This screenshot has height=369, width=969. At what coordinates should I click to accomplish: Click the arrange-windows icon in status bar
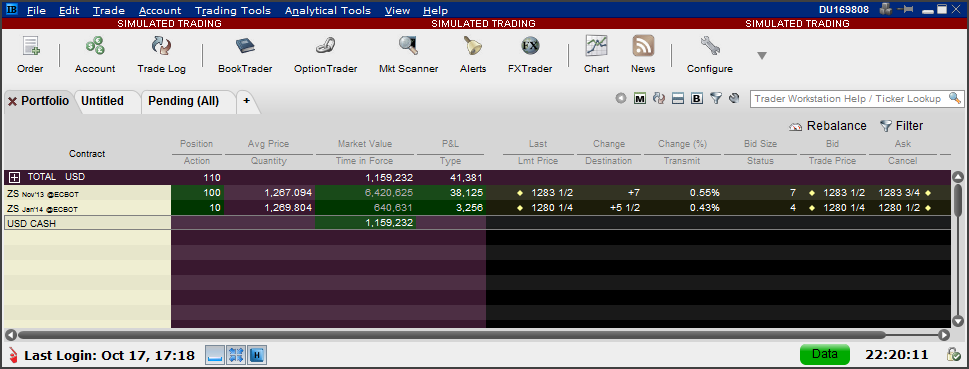pyautogui.click(x=236, y=355)
